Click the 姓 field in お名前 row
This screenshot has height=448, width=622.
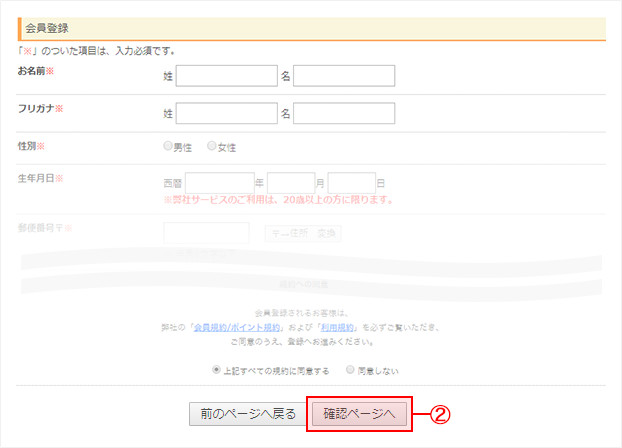tap(227, 76)
